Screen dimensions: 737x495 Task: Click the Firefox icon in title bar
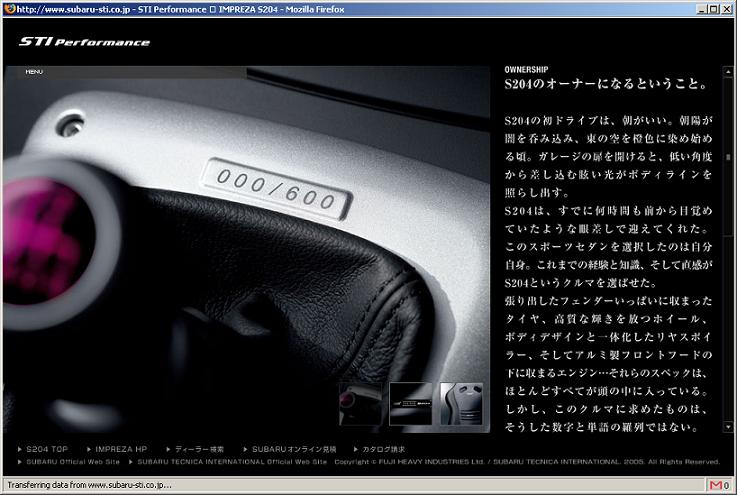click(x=10, y=9)
